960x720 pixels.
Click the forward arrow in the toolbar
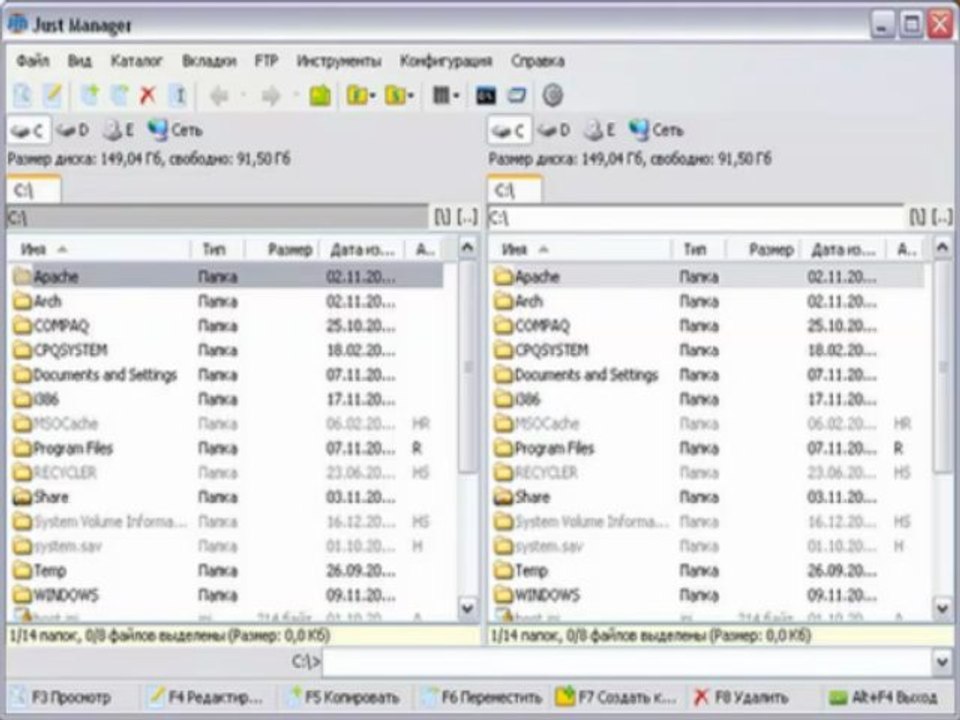271,96
